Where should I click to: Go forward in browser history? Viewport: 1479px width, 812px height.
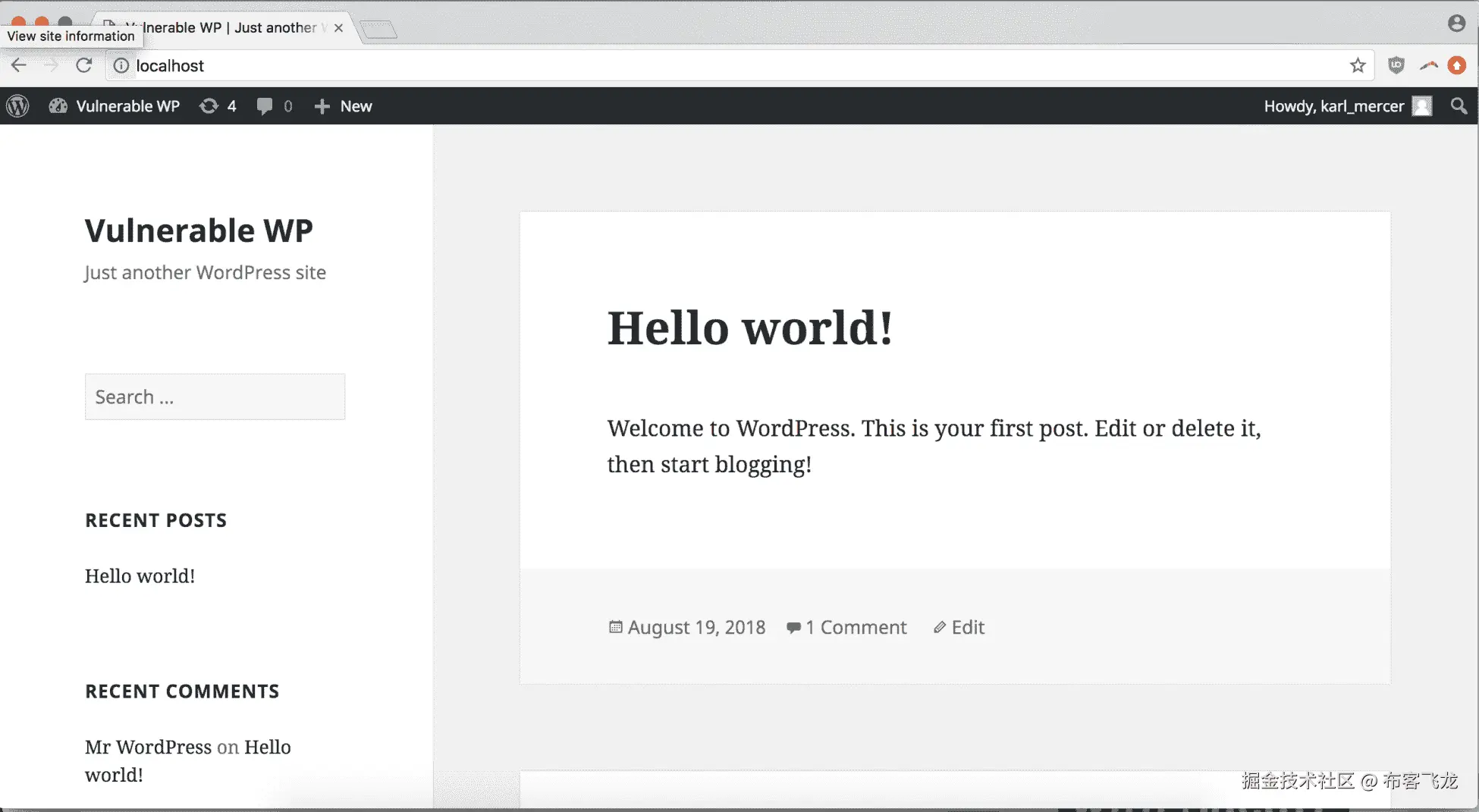(52, 65)
